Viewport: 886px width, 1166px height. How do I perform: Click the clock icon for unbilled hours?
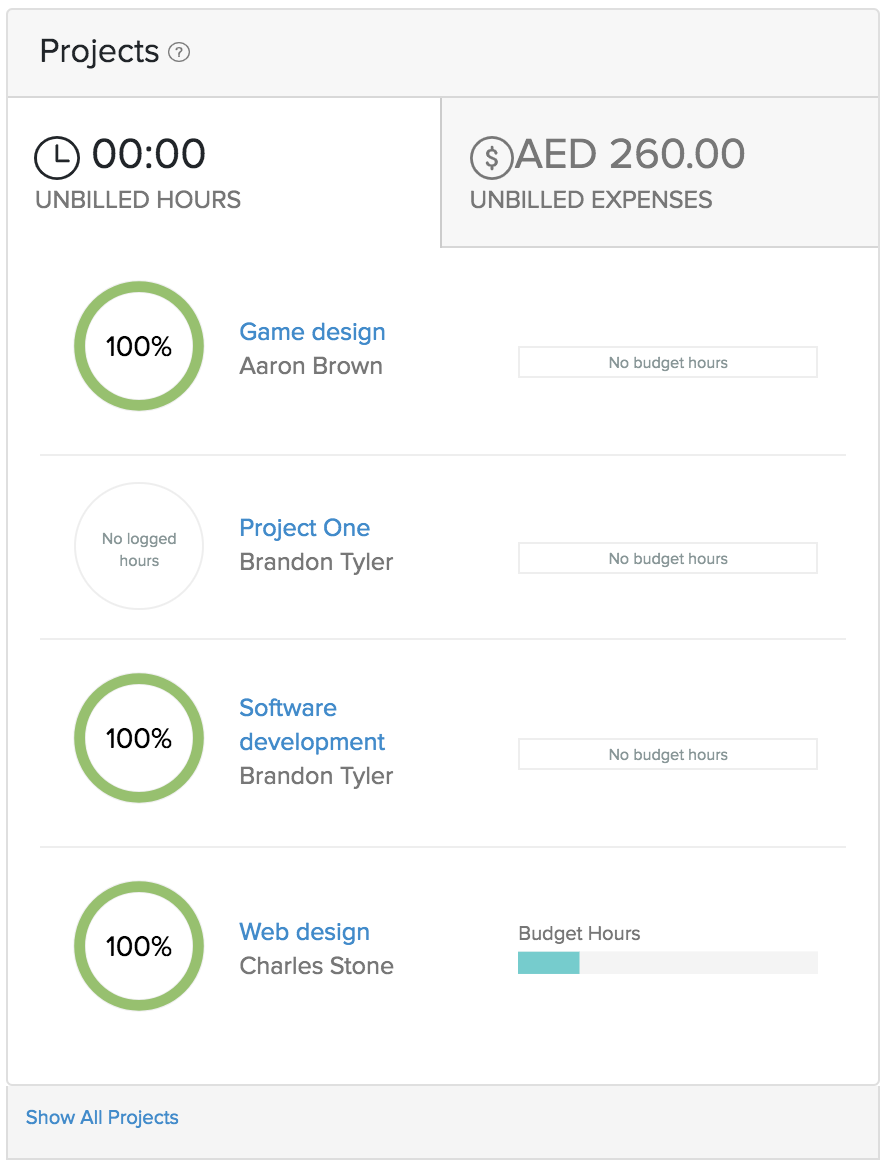point(57,157)
